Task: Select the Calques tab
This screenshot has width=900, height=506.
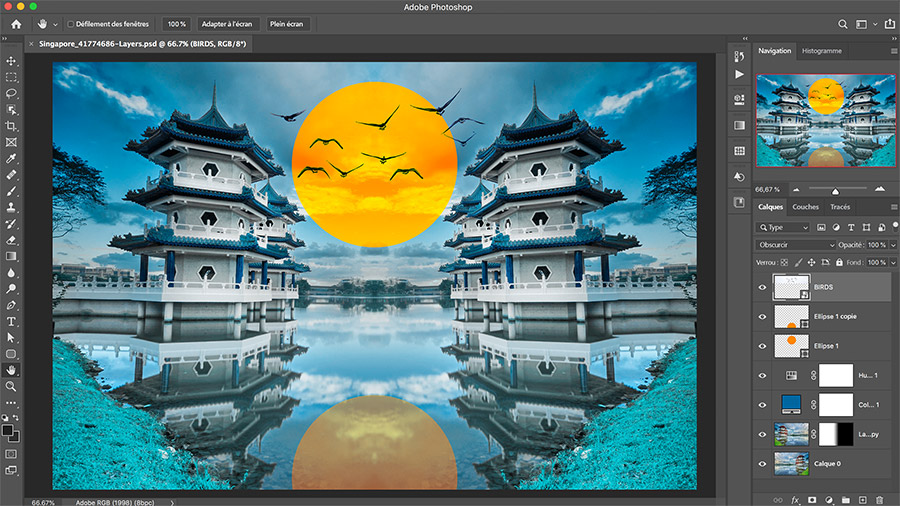Action: coord(770,207)
